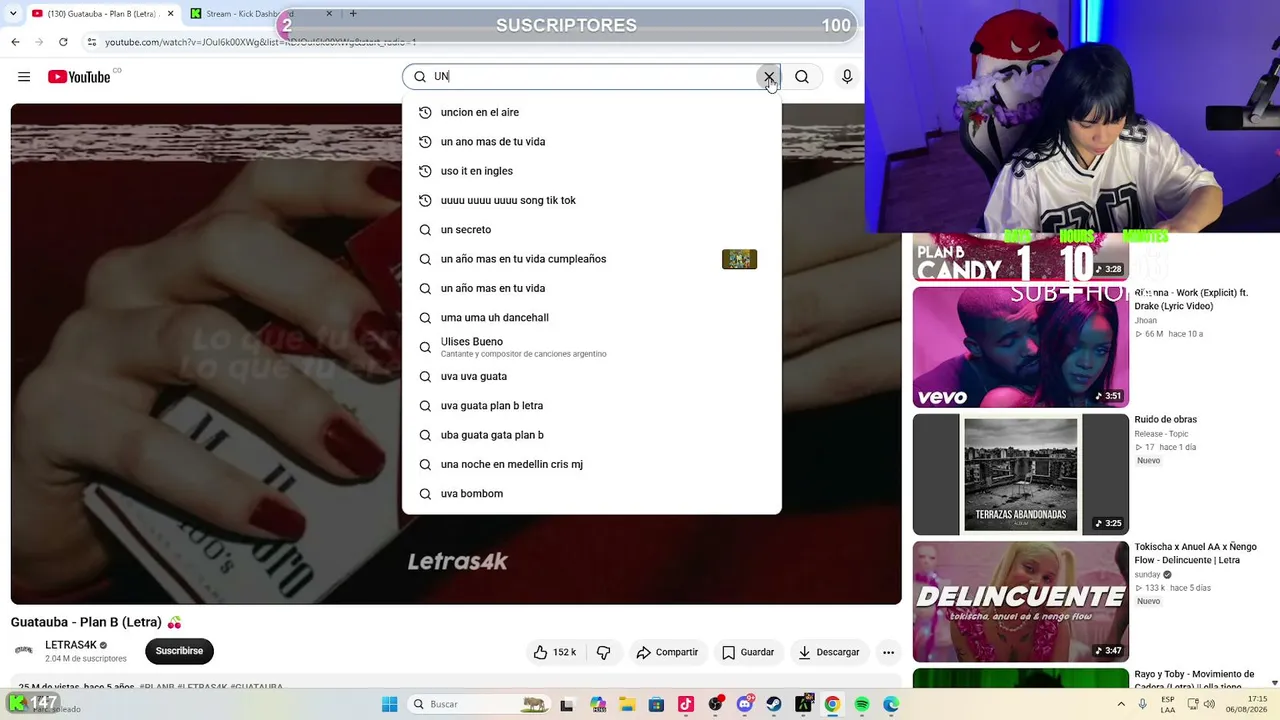This screenshot has height=720, width=1280.
Task: Start voice search with the microphone
Action: click(x=847, y=77)
